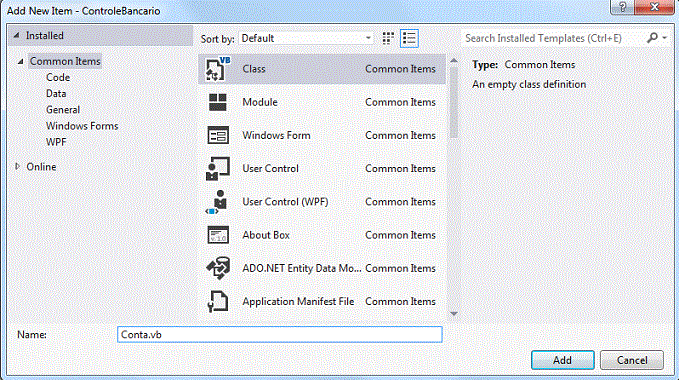This screenshot has height=380, width=679.
Task: Select the Module template icon
Action: 217,102
